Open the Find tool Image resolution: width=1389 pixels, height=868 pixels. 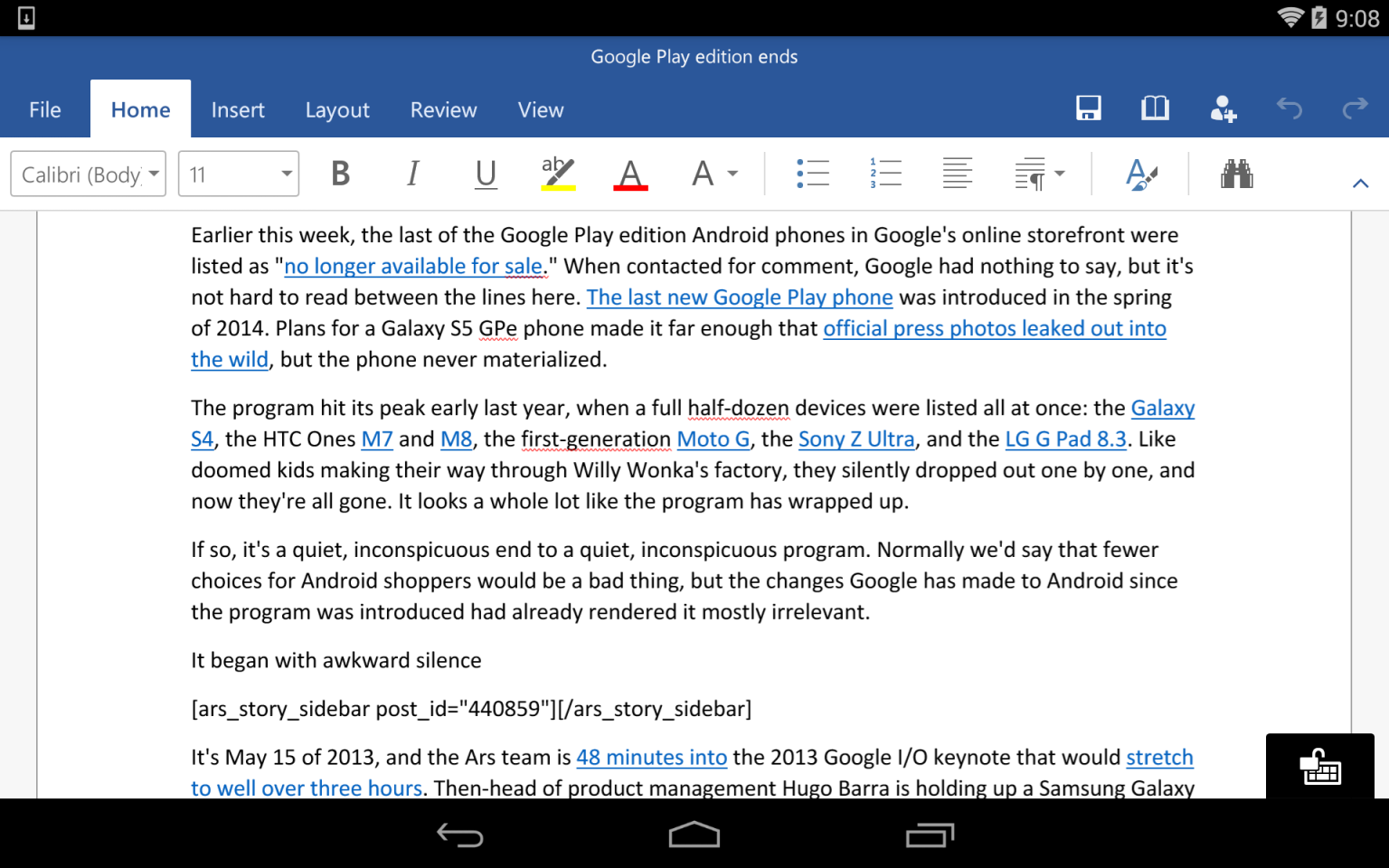point(1237,174)
